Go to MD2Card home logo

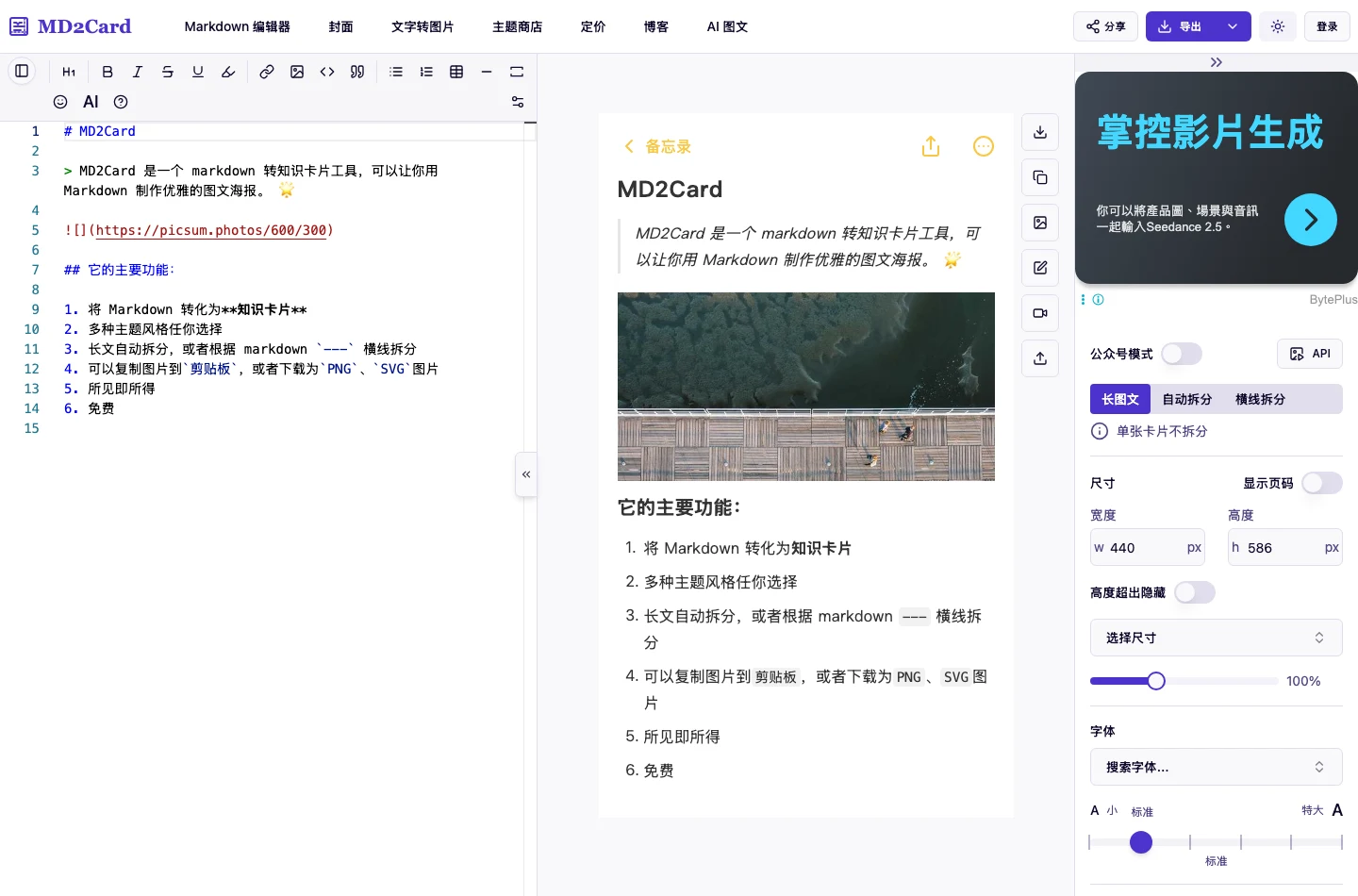[x=71, y=26]
